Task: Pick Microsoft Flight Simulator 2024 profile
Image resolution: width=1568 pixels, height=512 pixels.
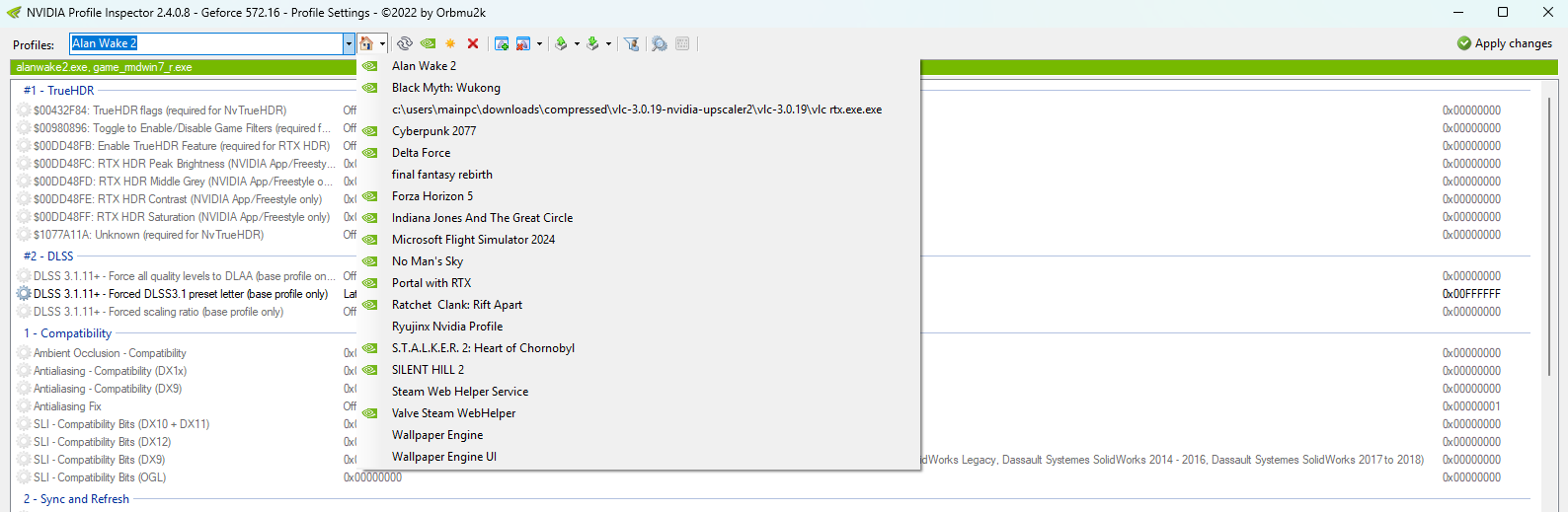Action: point(639,240)
